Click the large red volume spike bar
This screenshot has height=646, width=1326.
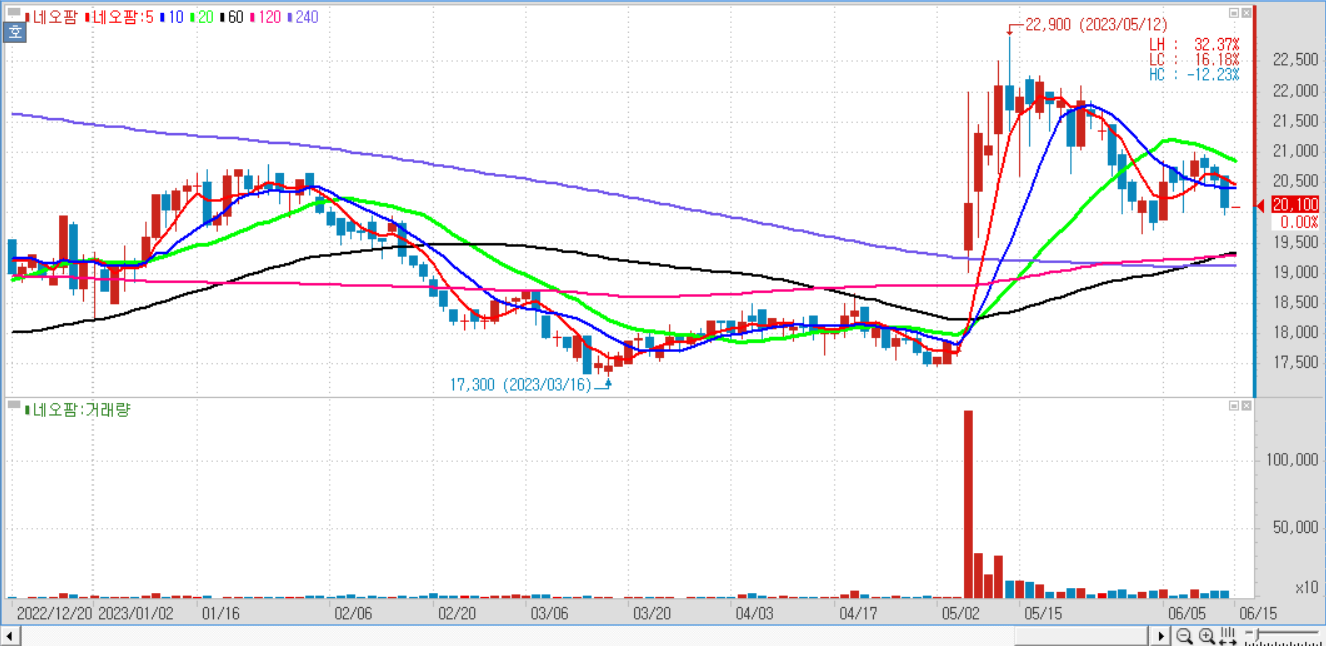tap(968, 504)
